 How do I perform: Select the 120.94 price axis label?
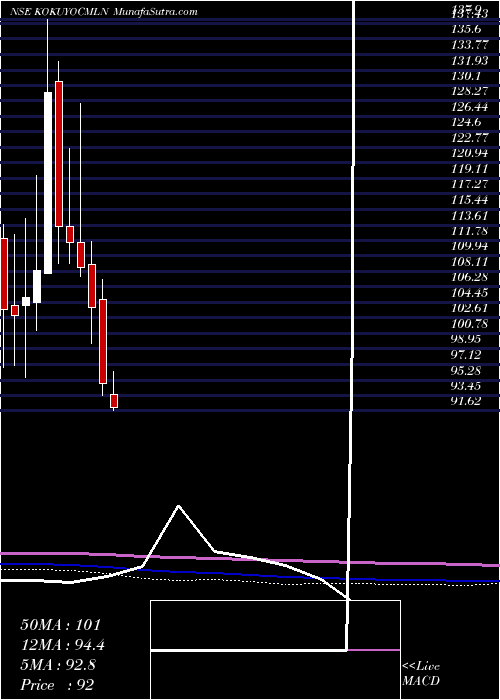point(470,153)
